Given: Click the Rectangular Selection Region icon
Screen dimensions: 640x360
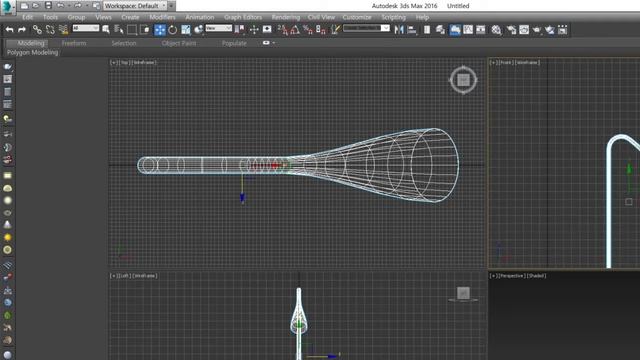Looking at the screenshot, I should pos(132,29).
